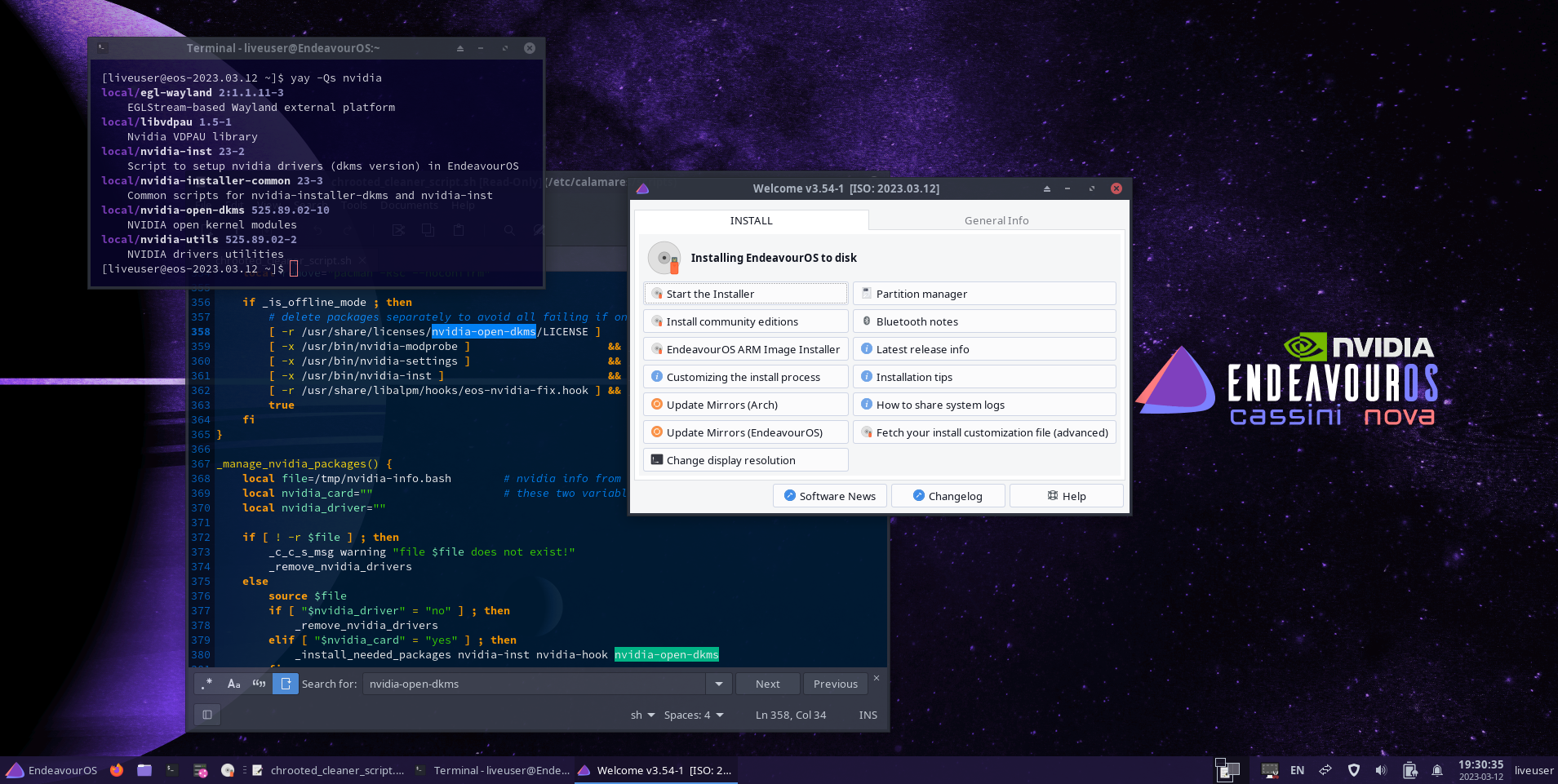1558x784 pixels.
Task: Click the Welcome window app icon in titlebar
Action: pos(642,188)
